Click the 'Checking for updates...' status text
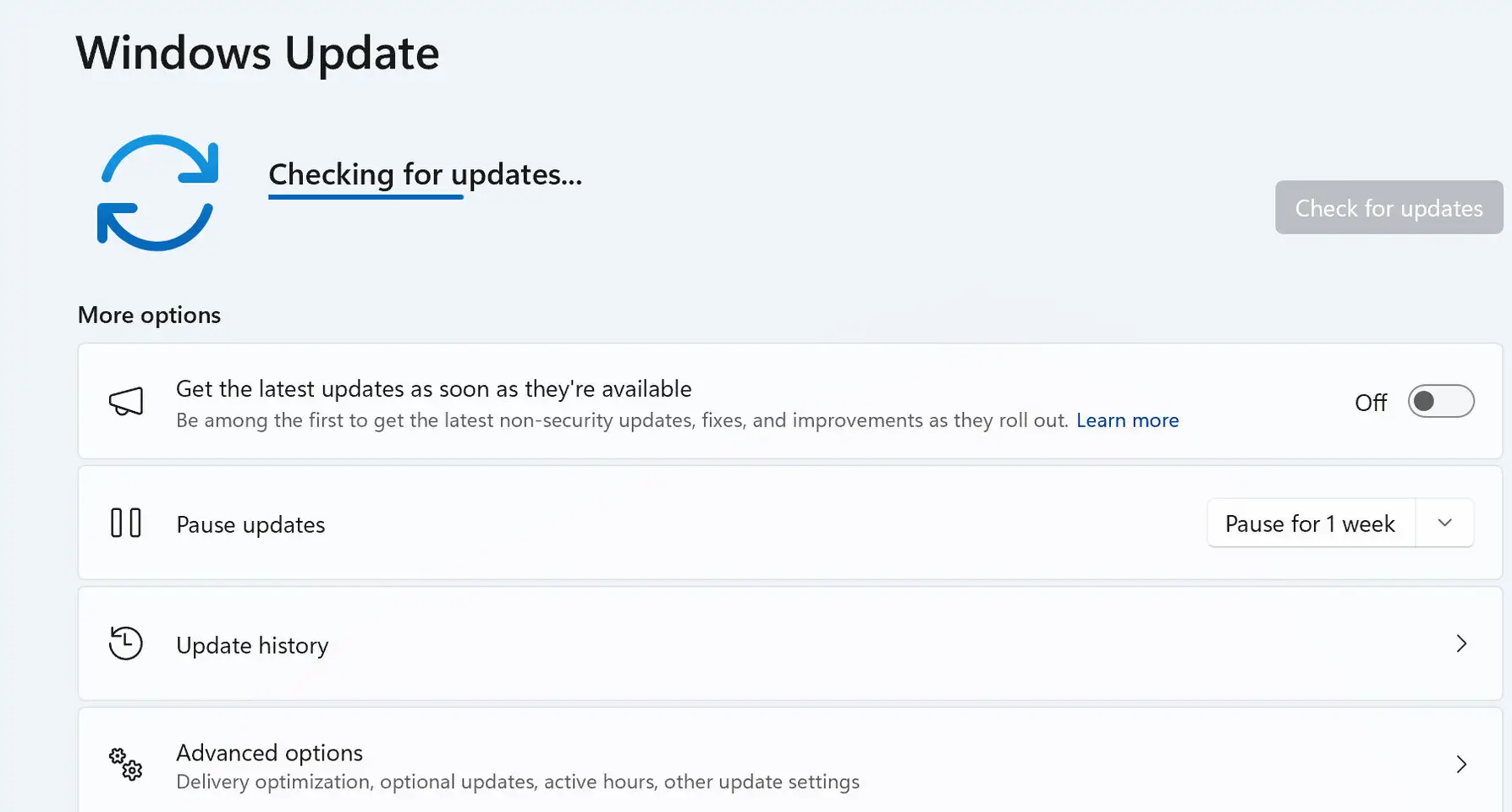 coord(426,174)
